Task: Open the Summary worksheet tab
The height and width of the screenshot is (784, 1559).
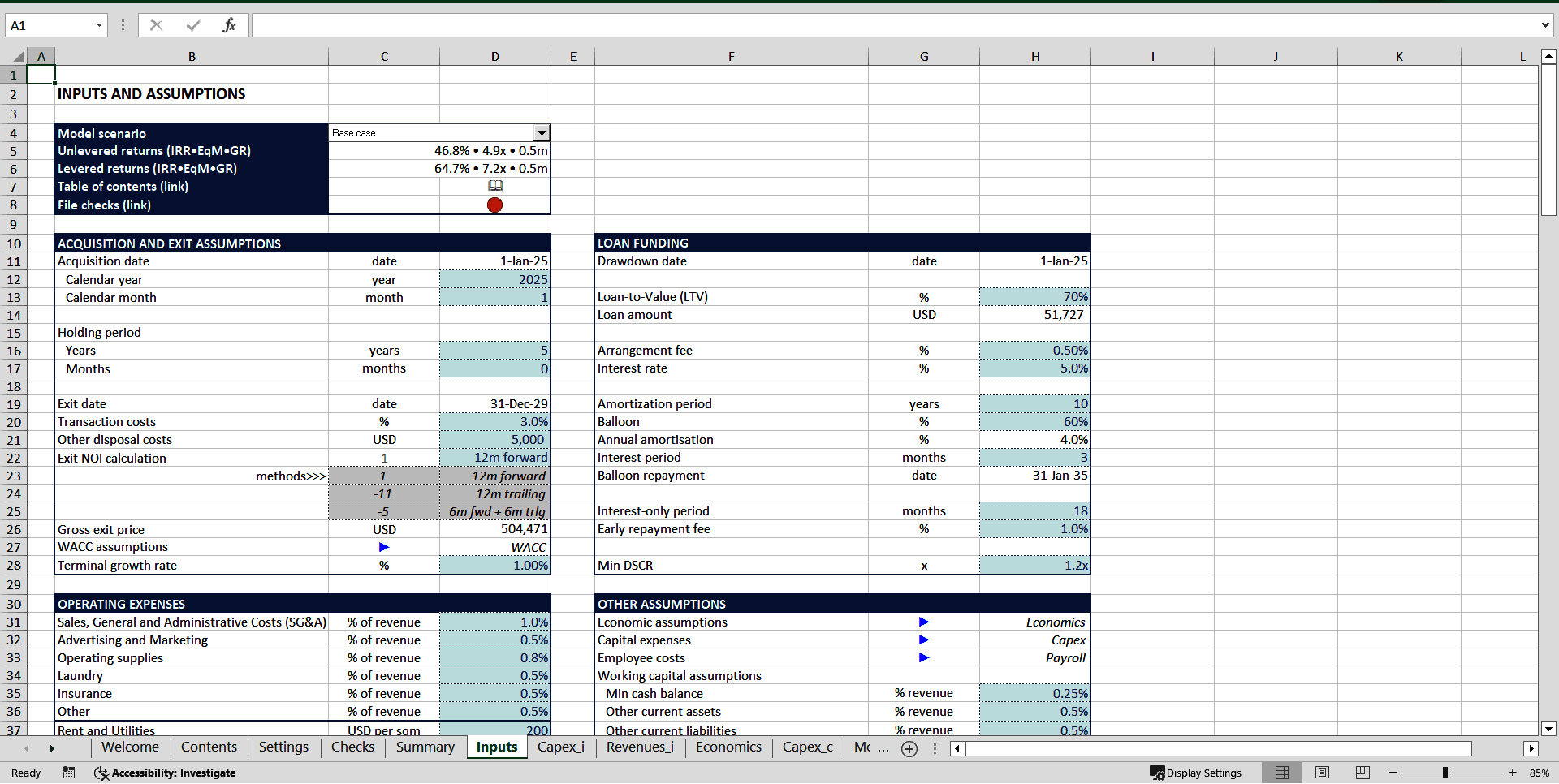Action: tap(425, 747)
